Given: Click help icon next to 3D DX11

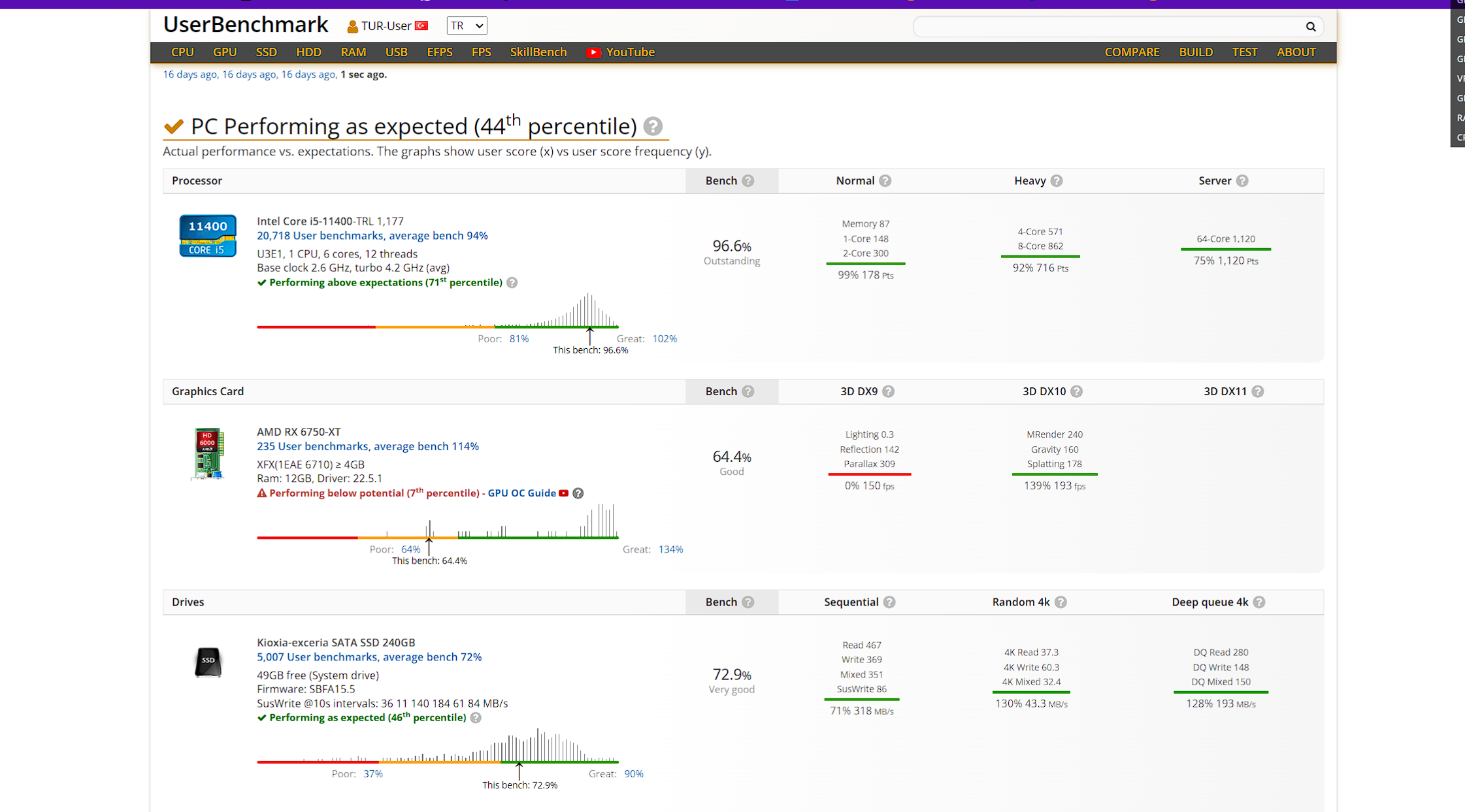Looking at the screenshot, I should coord(1257,391).
